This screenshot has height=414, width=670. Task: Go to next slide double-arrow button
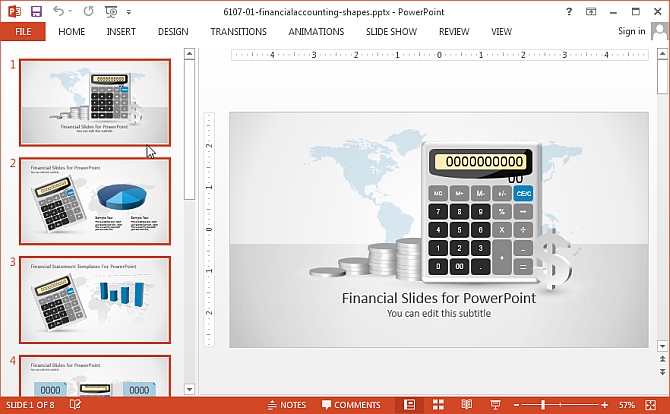662,372
